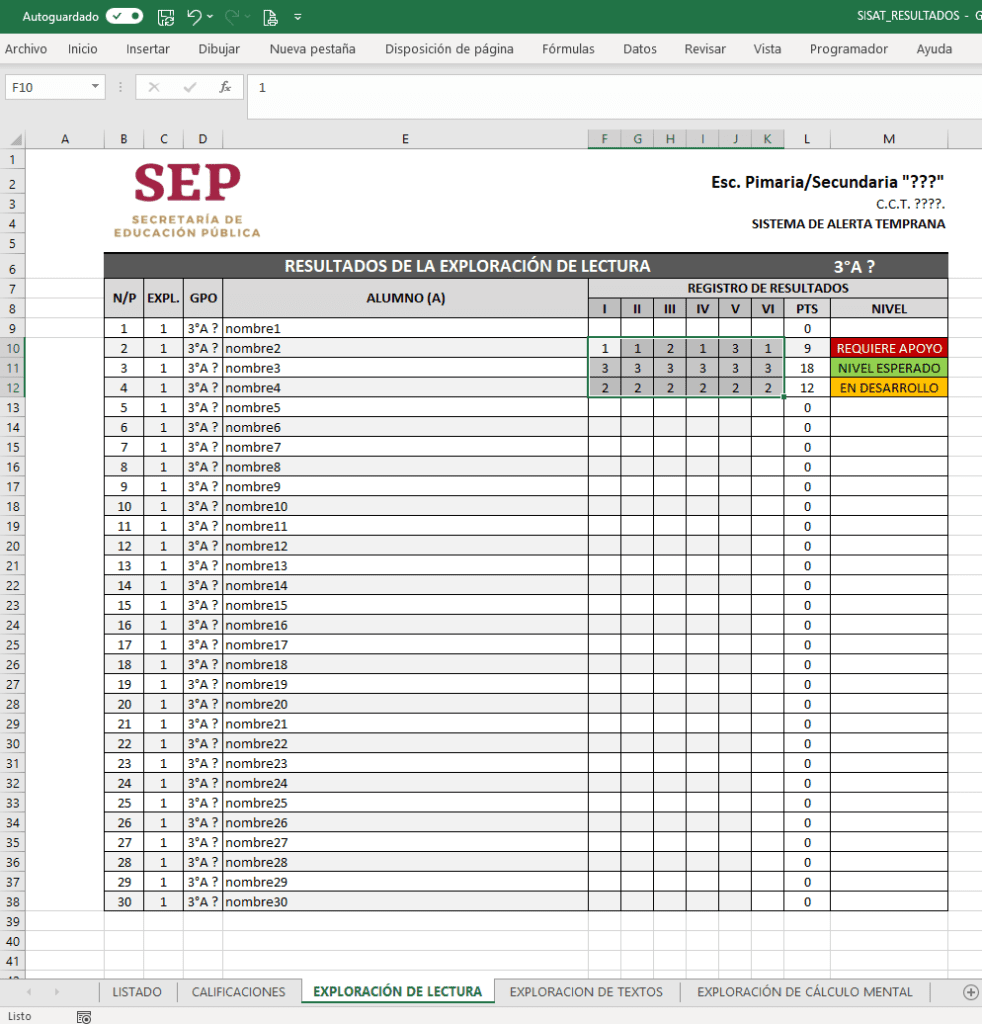982x1024 pixels.
Task: Switch to EXPLORACION DE TEXTOS sheet tab
Action: coord(586,991)
